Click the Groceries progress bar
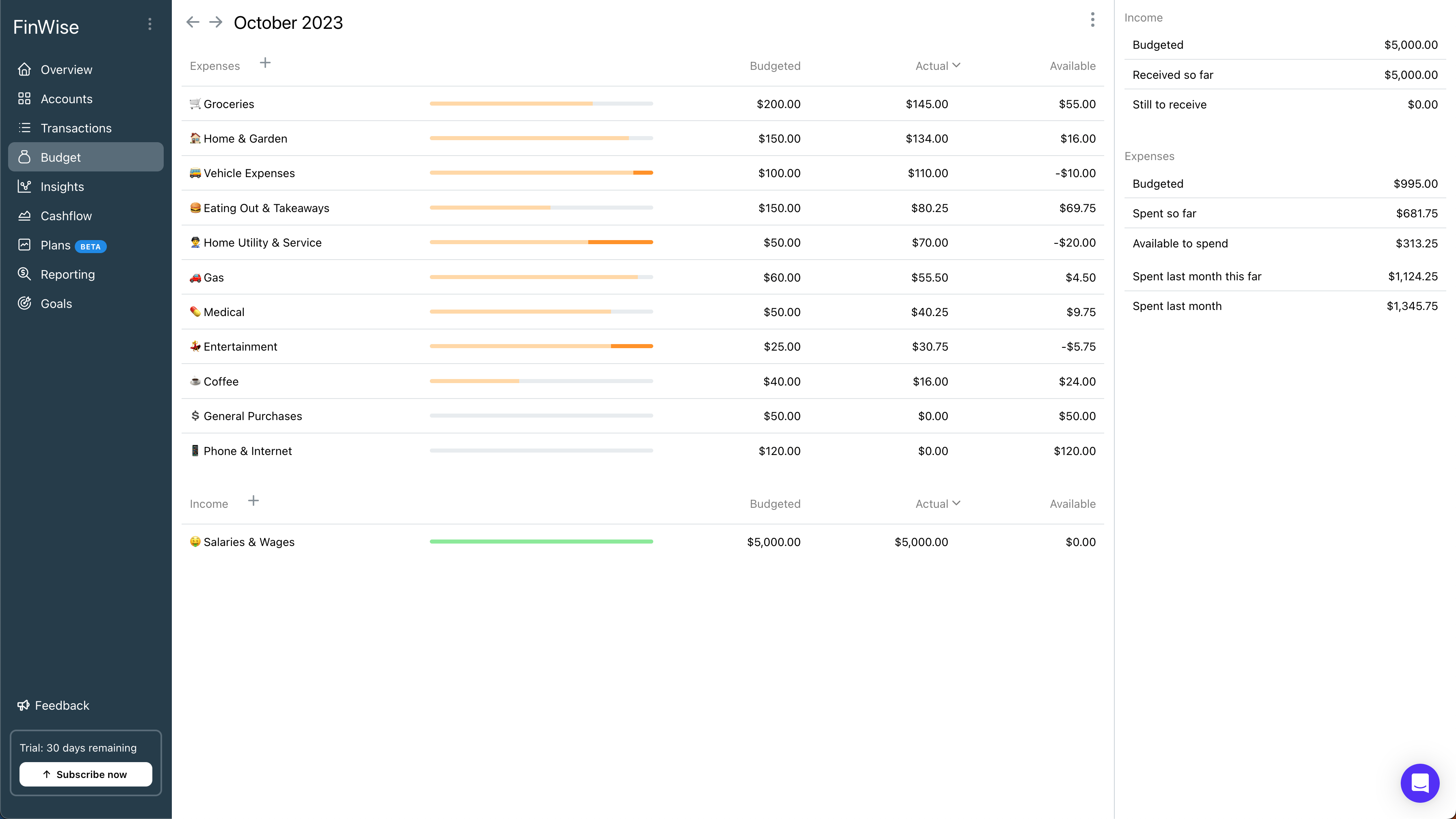Screen dimensions: 1456x819 click(541, 104)
